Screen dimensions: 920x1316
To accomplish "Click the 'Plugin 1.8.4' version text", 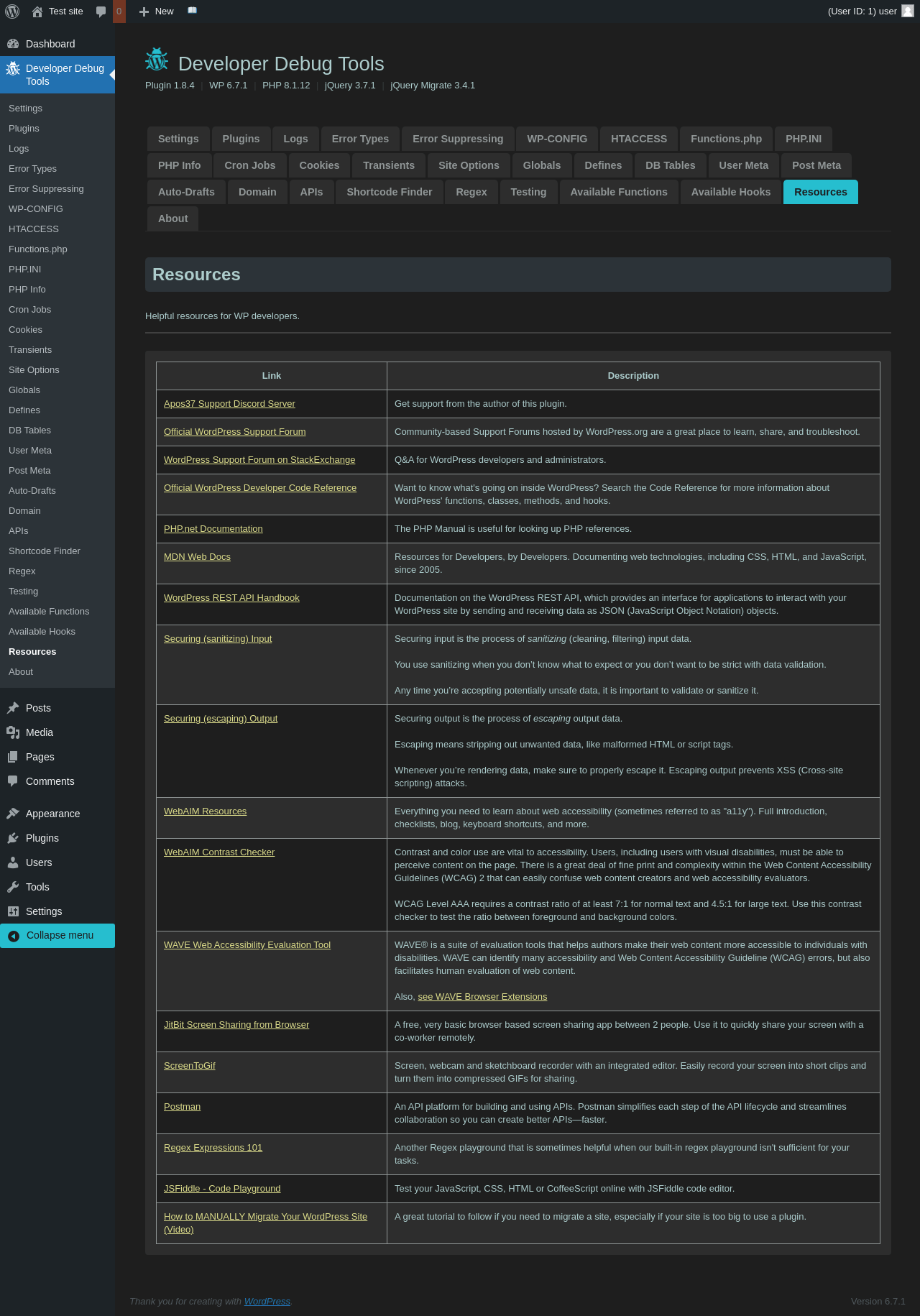I will click(x=170, y=86).
